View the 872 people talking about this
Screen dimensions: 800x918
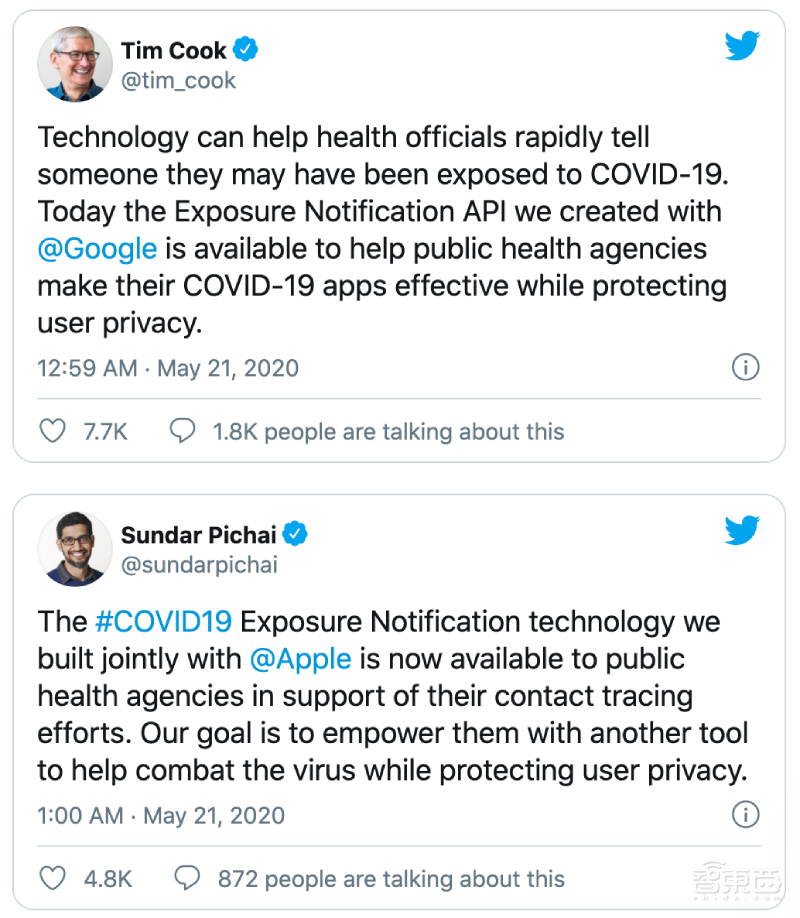click(391, 880)
